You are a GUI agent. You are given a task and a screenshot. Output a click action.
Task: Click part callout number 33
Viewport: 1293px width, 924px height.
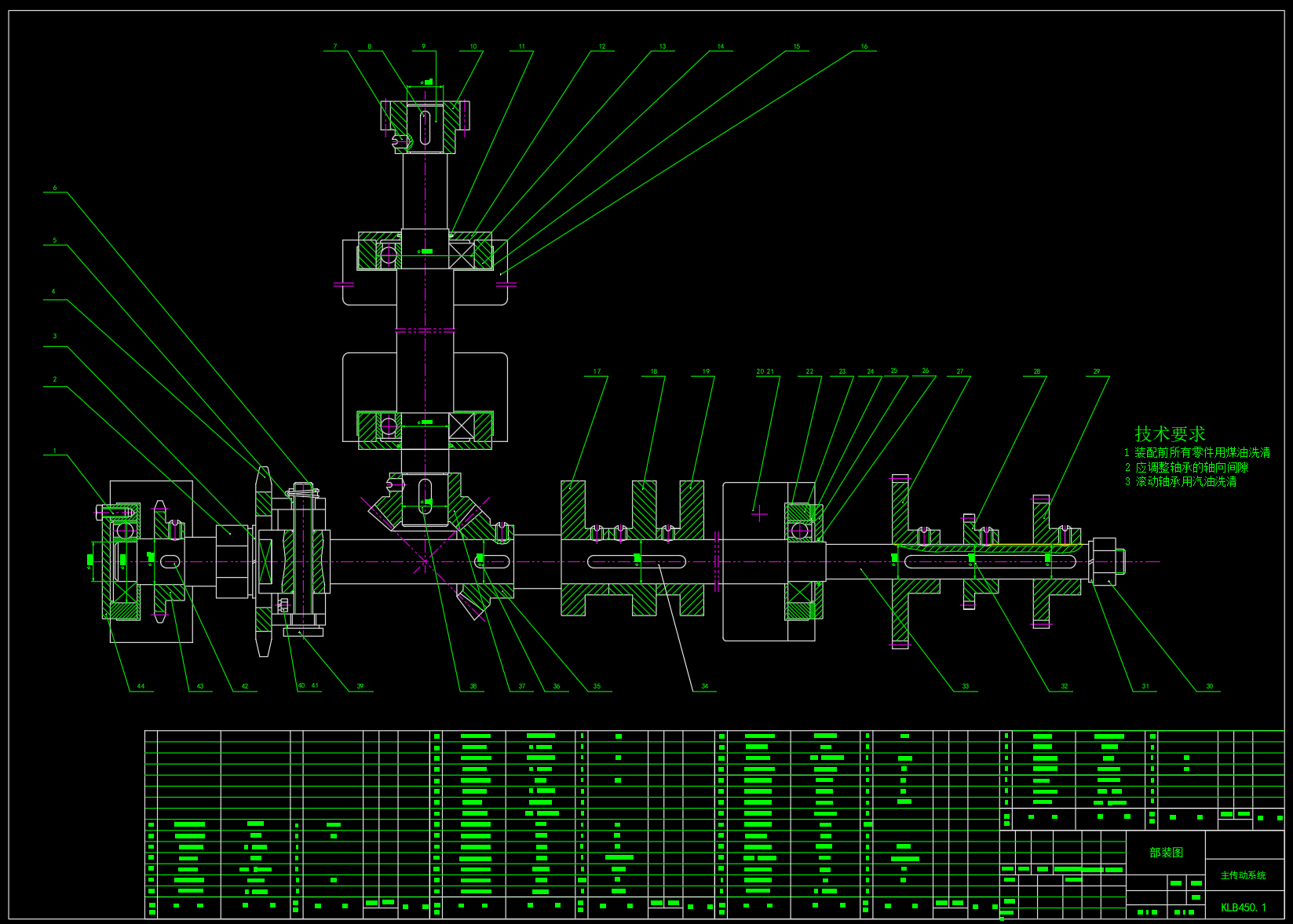[x=965, y=686]
